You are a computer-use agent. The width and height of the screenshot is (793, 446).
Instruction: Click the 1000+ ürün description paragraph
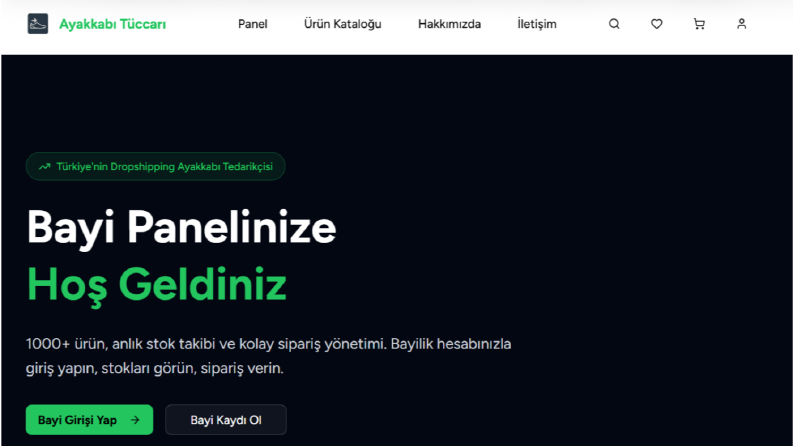point(269,356)
